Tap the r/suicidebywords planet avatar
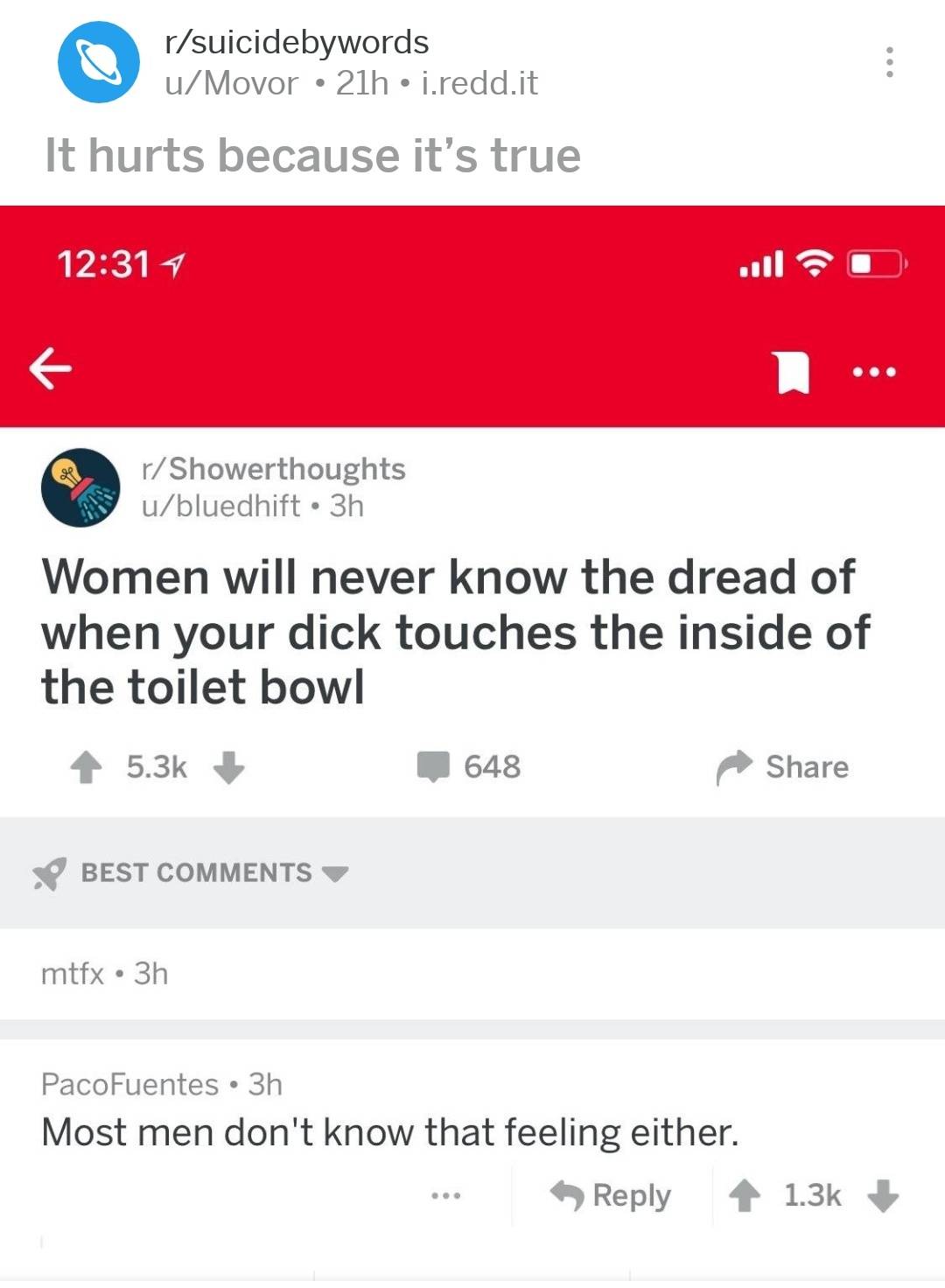945x1288 pixels. (x=99, y=62)
